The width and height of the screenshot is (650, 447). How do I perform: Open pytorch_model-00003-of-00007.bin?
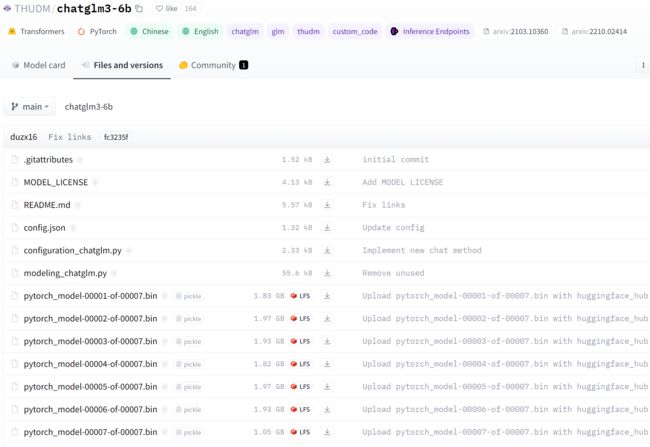tap(90, 341)
